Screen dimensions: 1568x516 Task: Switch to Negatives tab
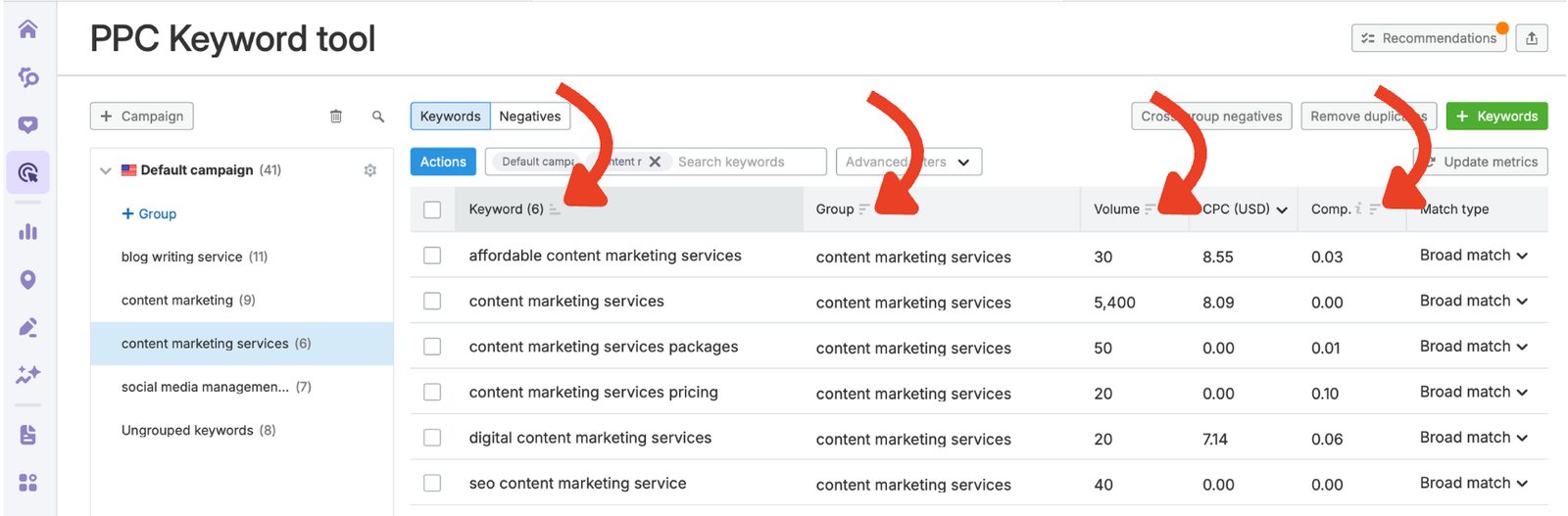[530, 117]
